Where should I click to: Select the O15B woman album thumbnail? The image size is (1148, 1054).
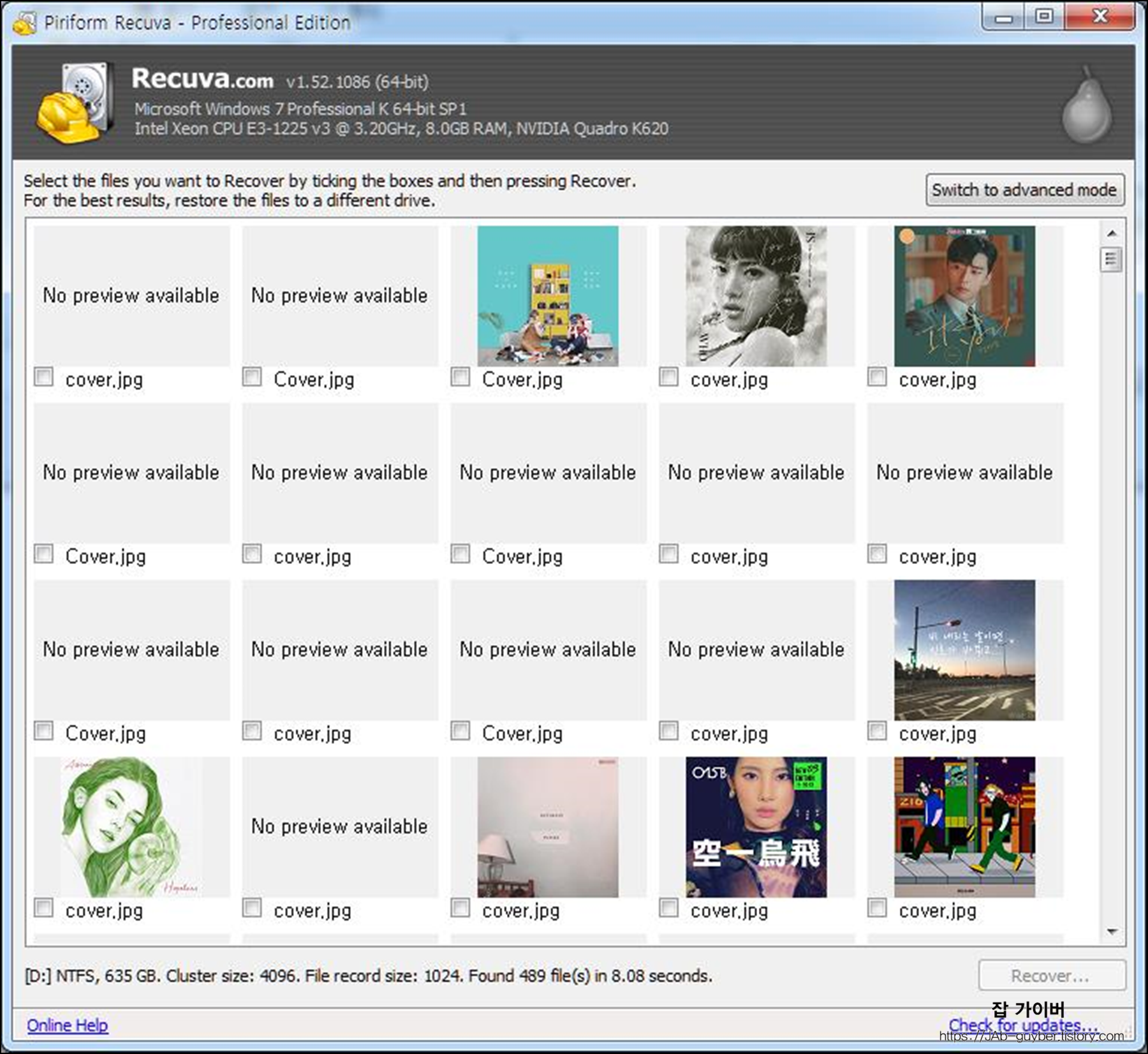pyautogui.click(x=756, y=827)
